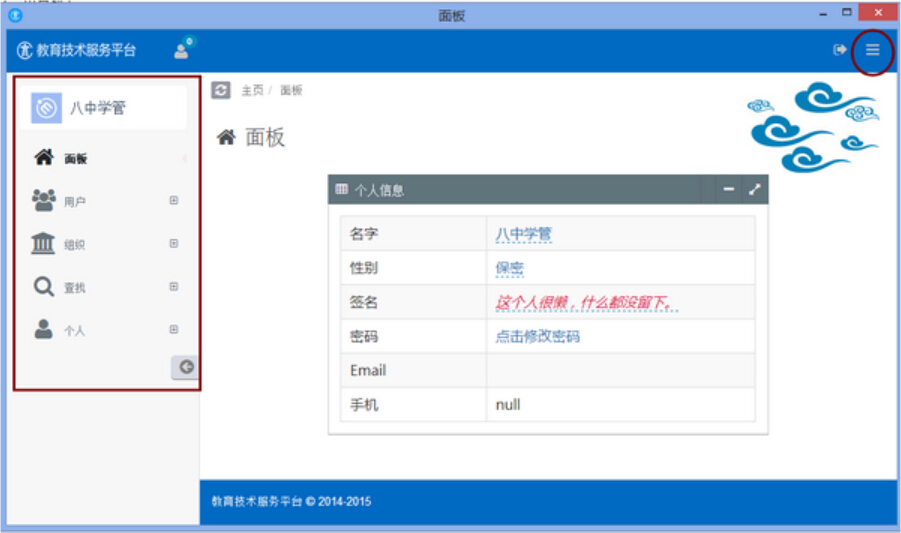Edit the name value 八中学管

(x=523, y=234)
